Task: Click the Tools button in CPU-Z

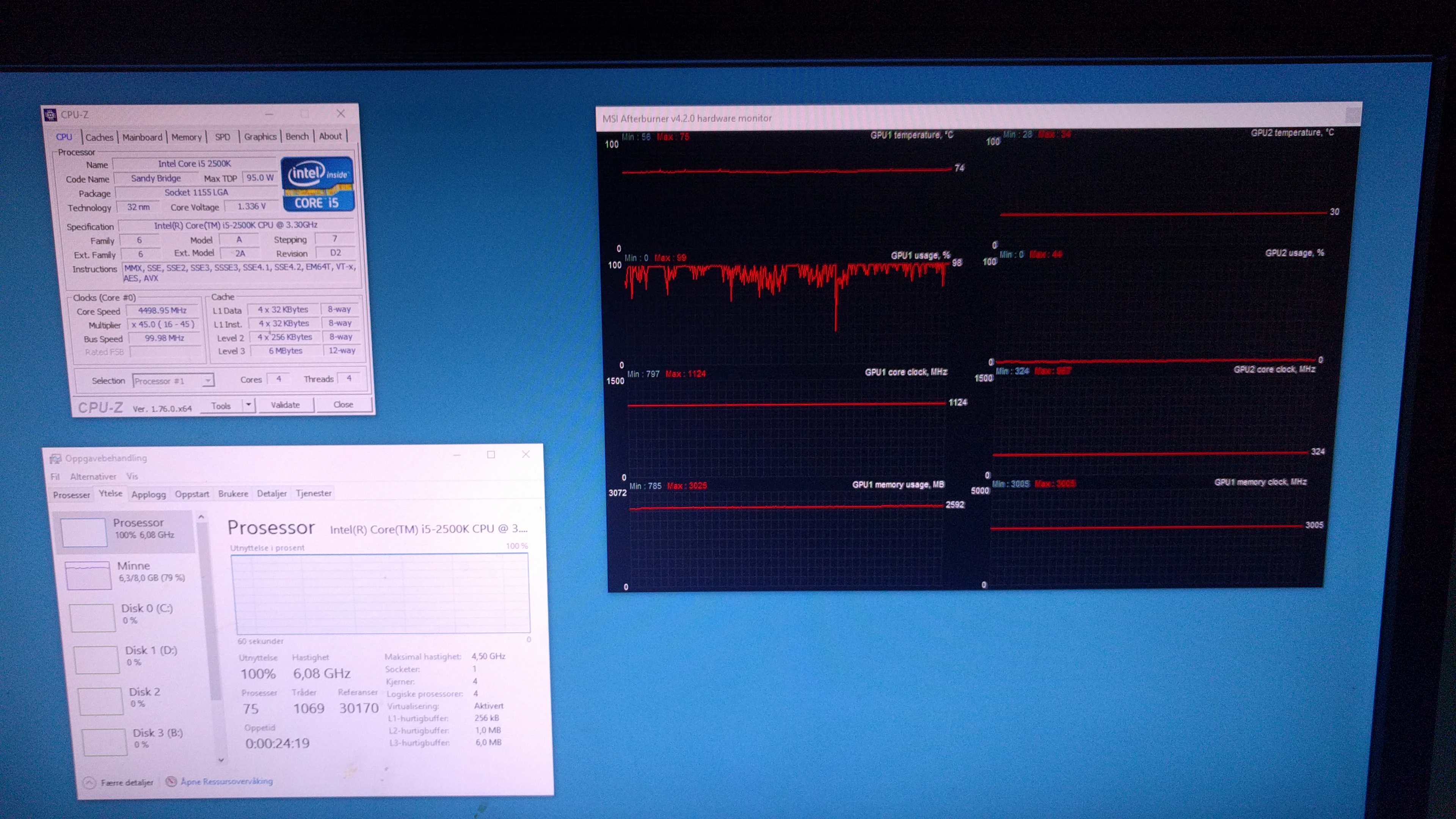Action: pyautogui.click(x=221, y=406)
